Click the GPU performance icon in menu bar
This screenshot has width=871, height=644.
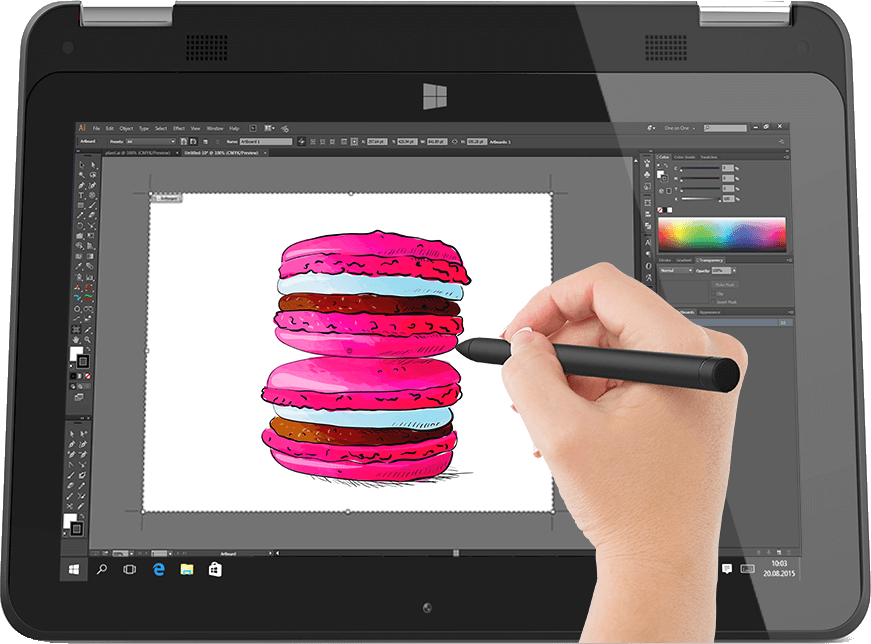[x=284, y=129]
